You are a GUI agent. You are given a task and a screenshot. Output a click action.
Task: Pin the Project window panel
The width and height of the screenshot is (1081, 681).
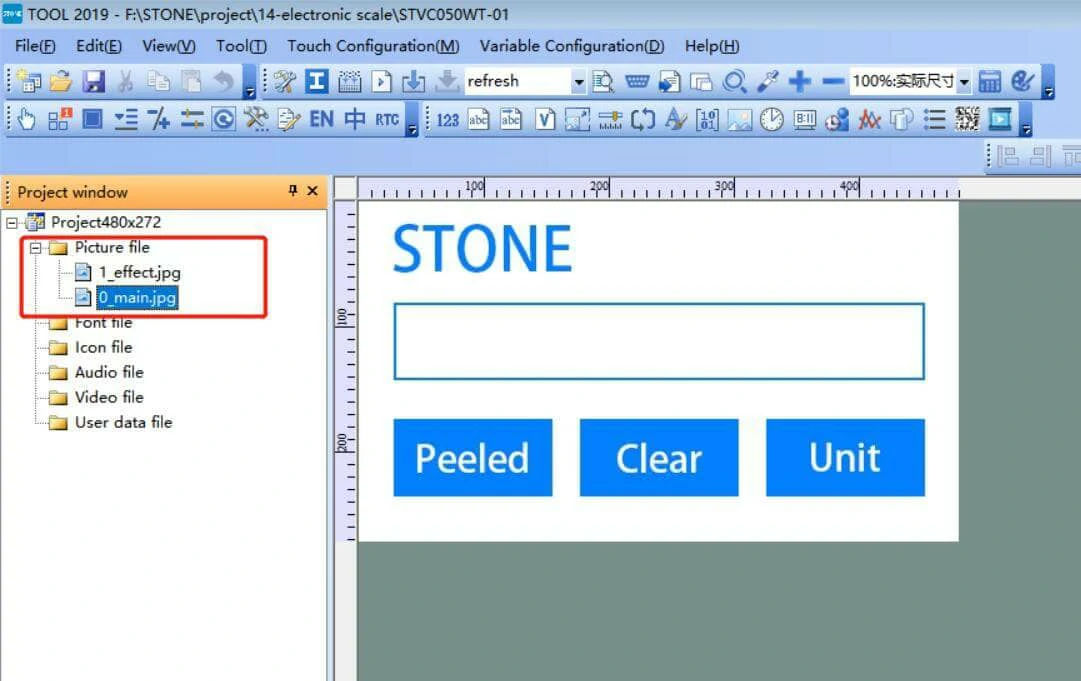click(293, 191)
